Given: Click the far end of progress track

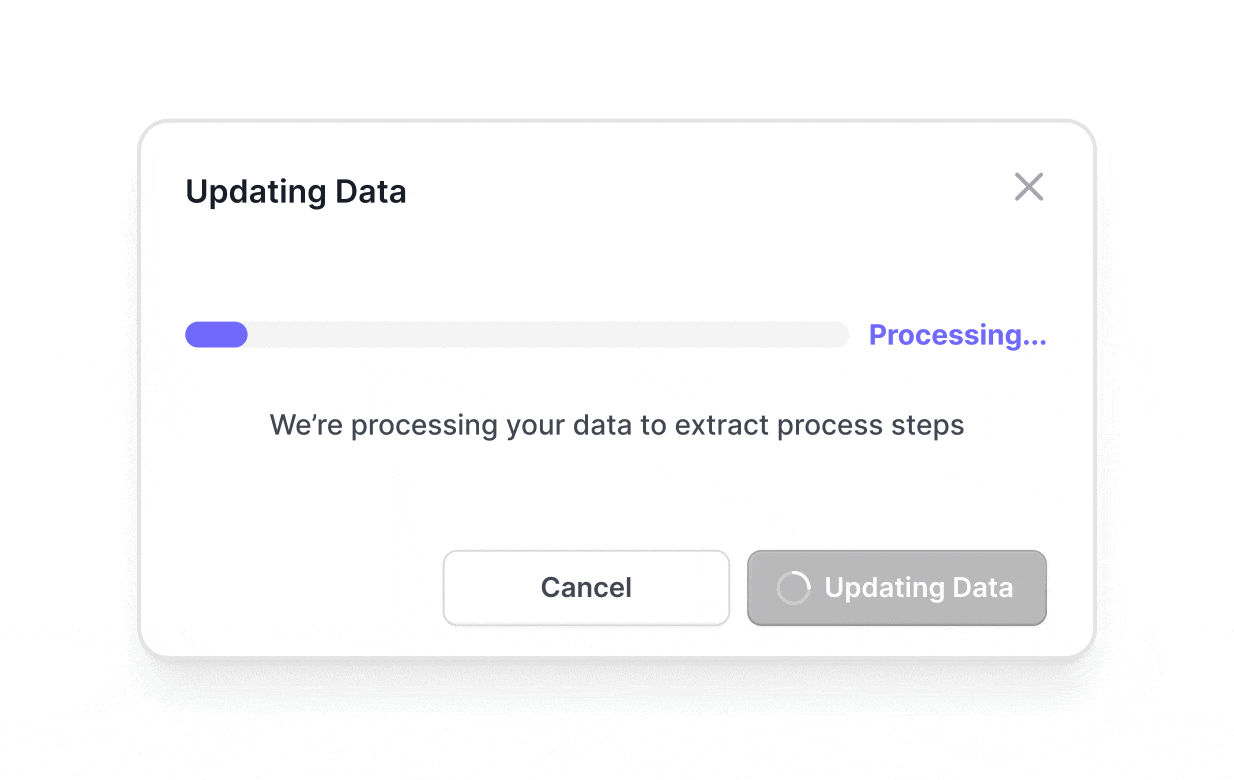Looking at the screenshot, I should point(838,335).
